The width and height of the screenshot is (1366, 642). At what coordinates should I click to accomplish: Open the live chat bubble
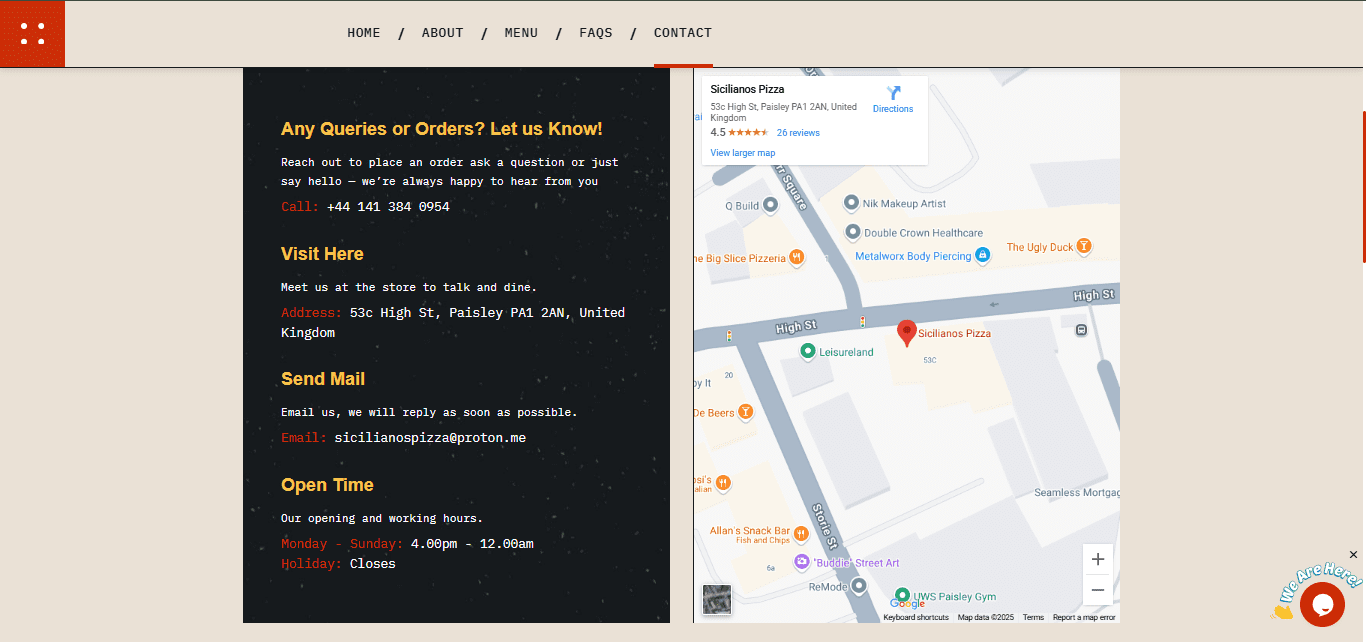[x=1322, y=604]
